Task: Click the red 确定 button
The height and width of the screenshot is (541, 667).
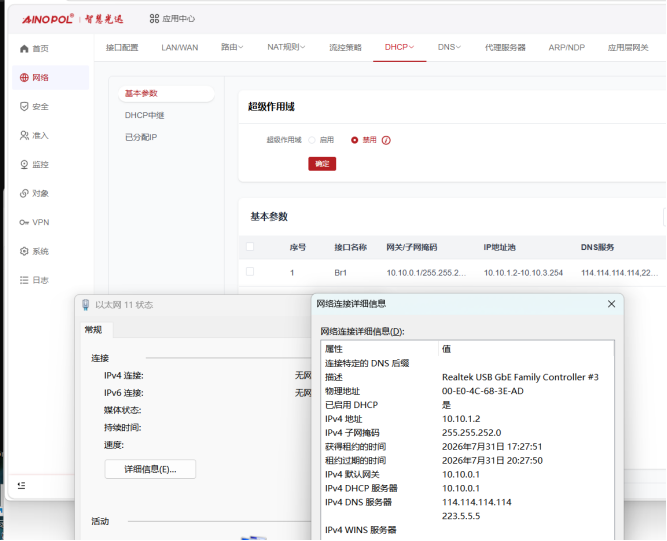Action: point(322,164)
